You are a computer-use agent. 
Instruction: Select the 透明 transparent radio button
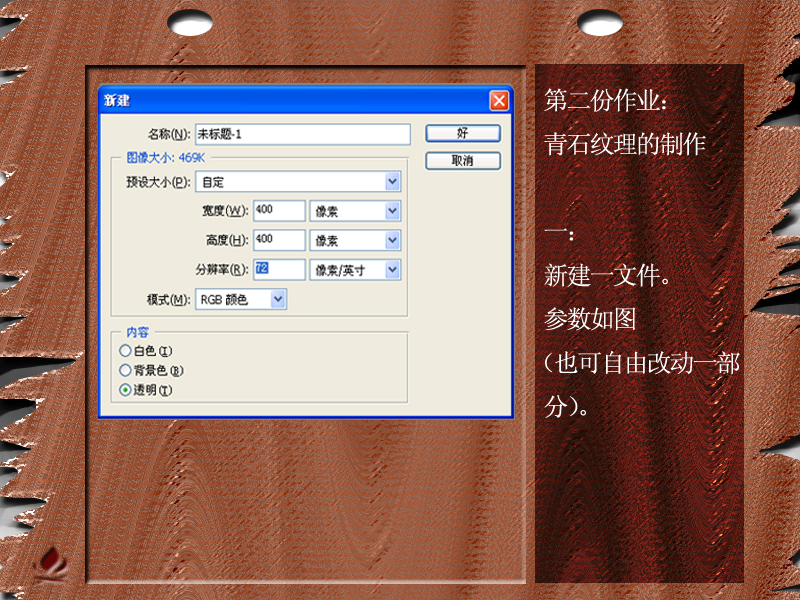[125, 390]
